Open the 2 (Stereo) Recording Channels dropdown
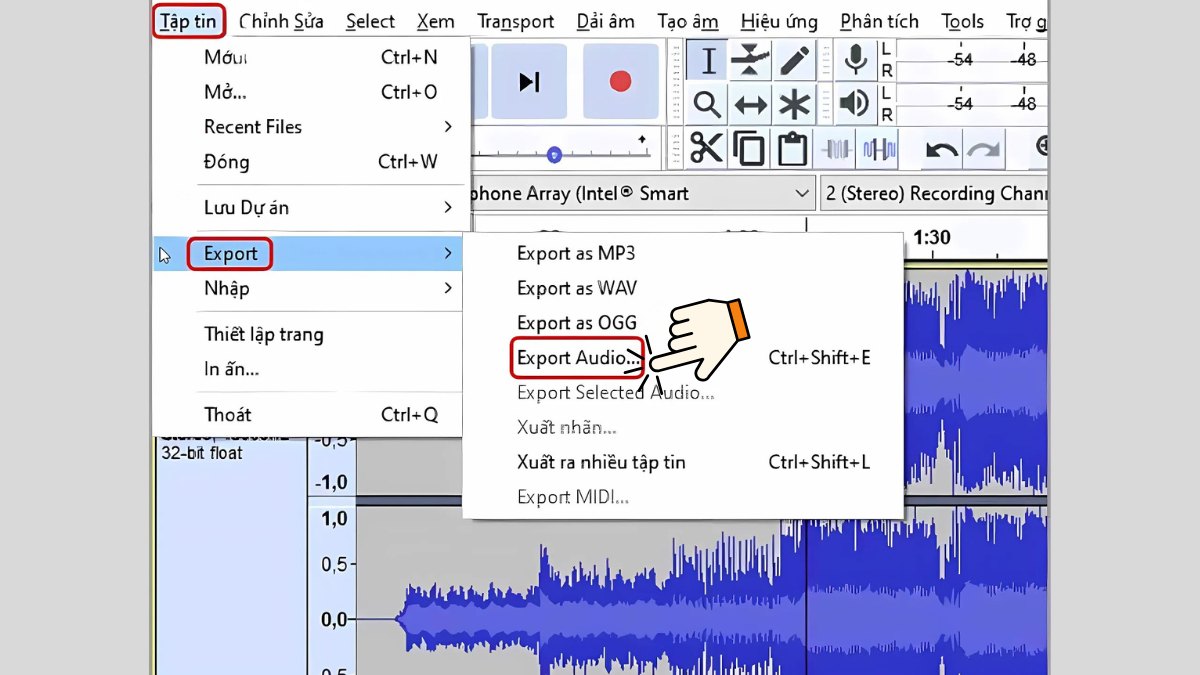1200x675 pixels. [933, 193]
